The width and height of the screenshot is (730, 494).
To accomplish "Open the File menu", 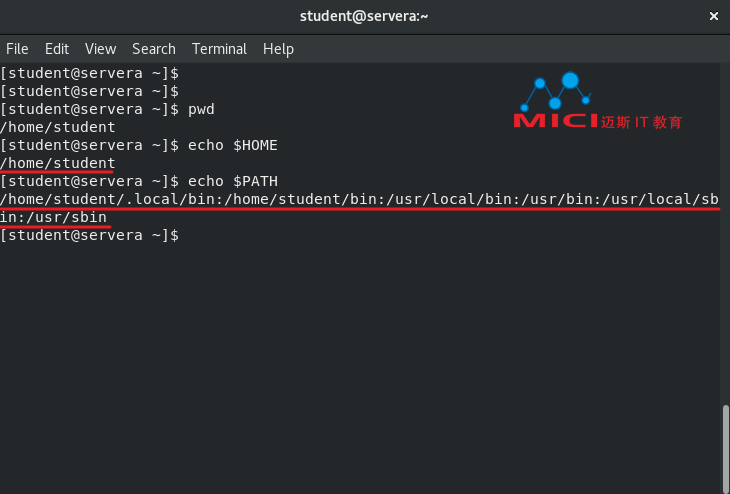I will point(17,49).
